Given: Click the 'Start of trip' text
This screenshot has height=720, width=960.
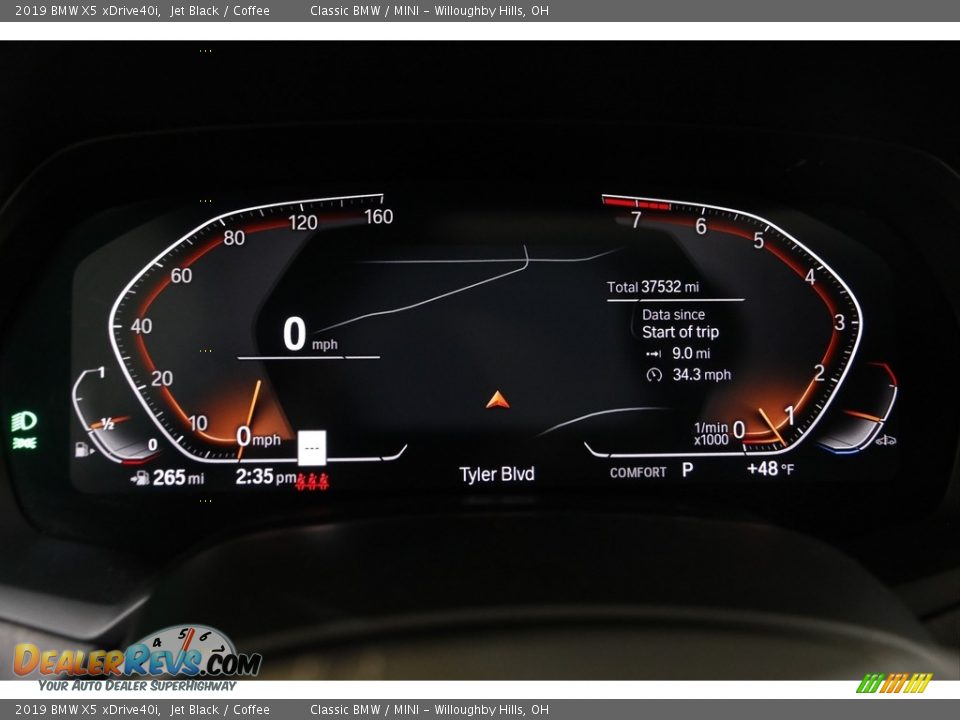Looking at the screenshot, I should click(680, 332).
